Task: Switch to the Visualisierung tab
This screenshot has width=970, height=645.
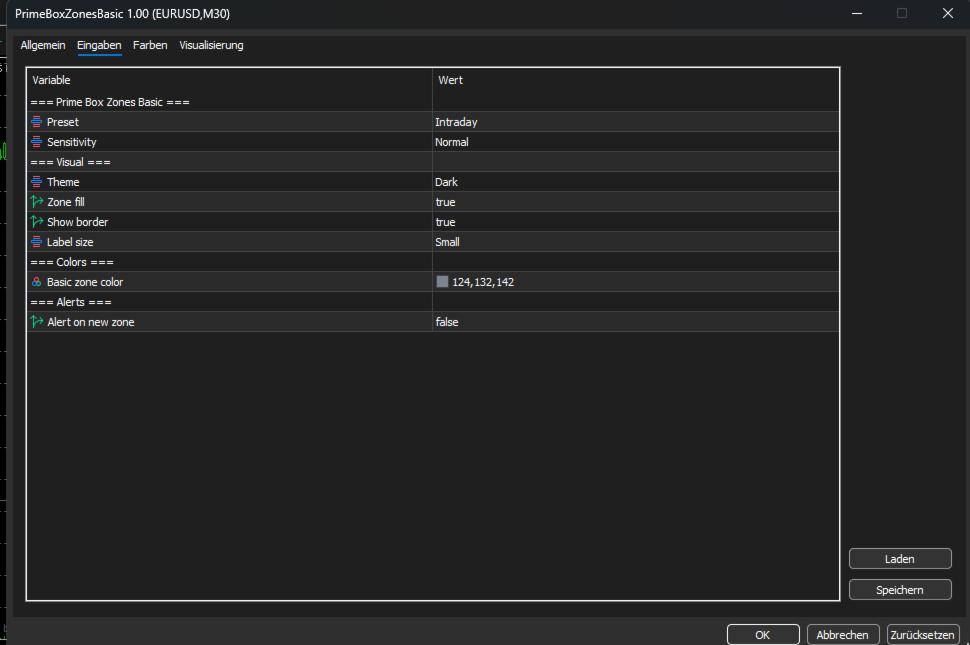Action: point(211,45)
